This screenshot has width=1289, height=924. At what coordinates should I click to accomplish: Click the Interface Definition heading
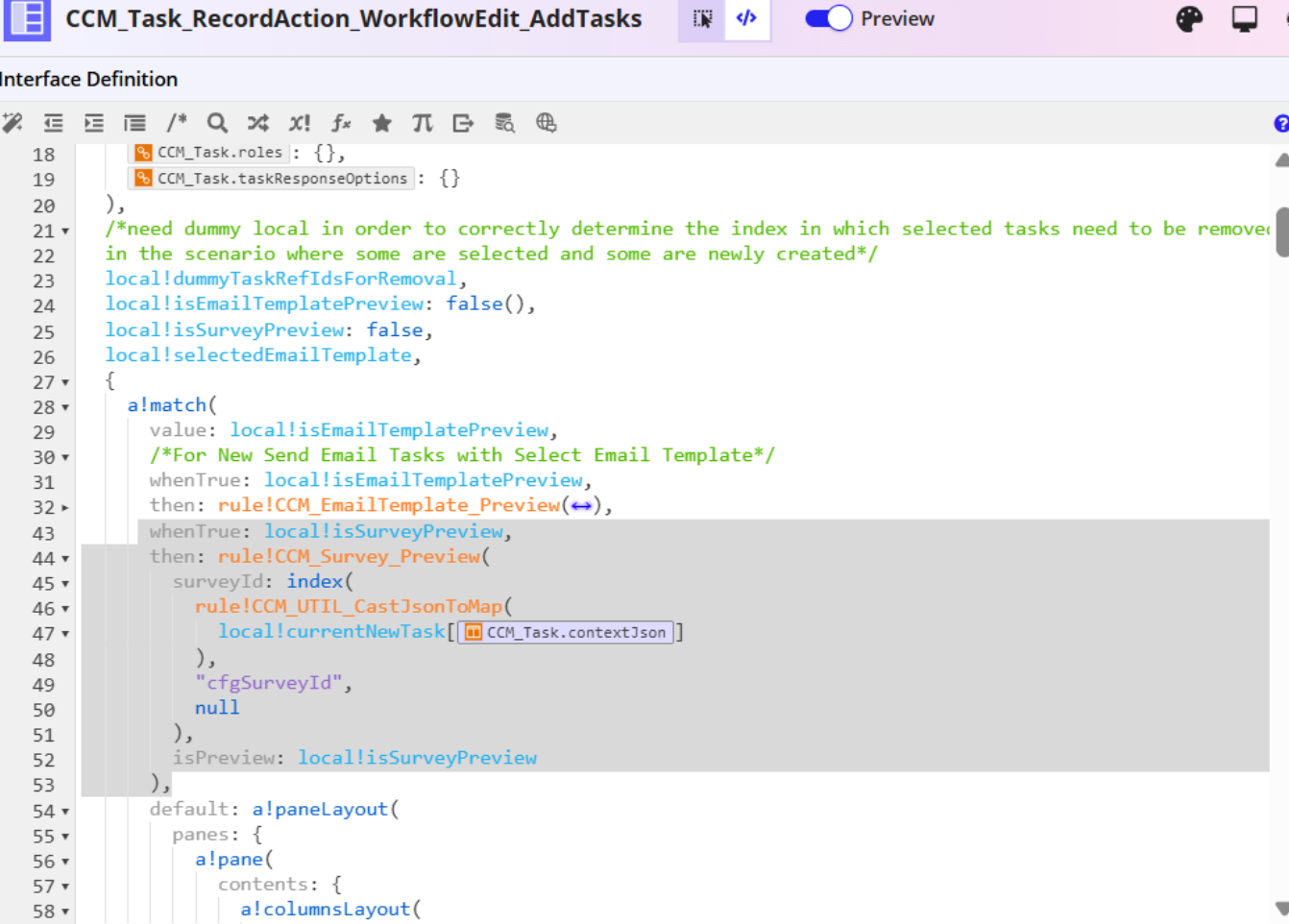coord(88,79)
